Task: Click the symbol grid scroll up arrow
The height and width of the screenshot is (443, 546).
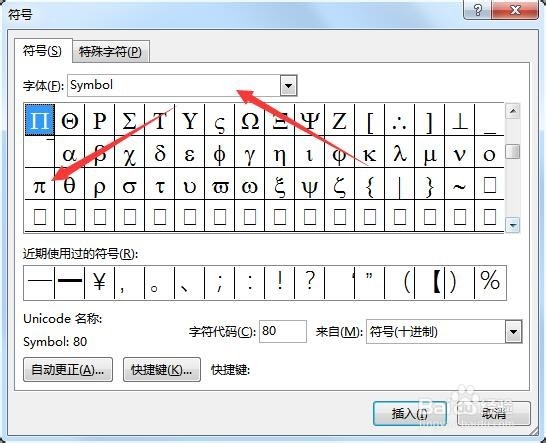Action: point(513,111)
